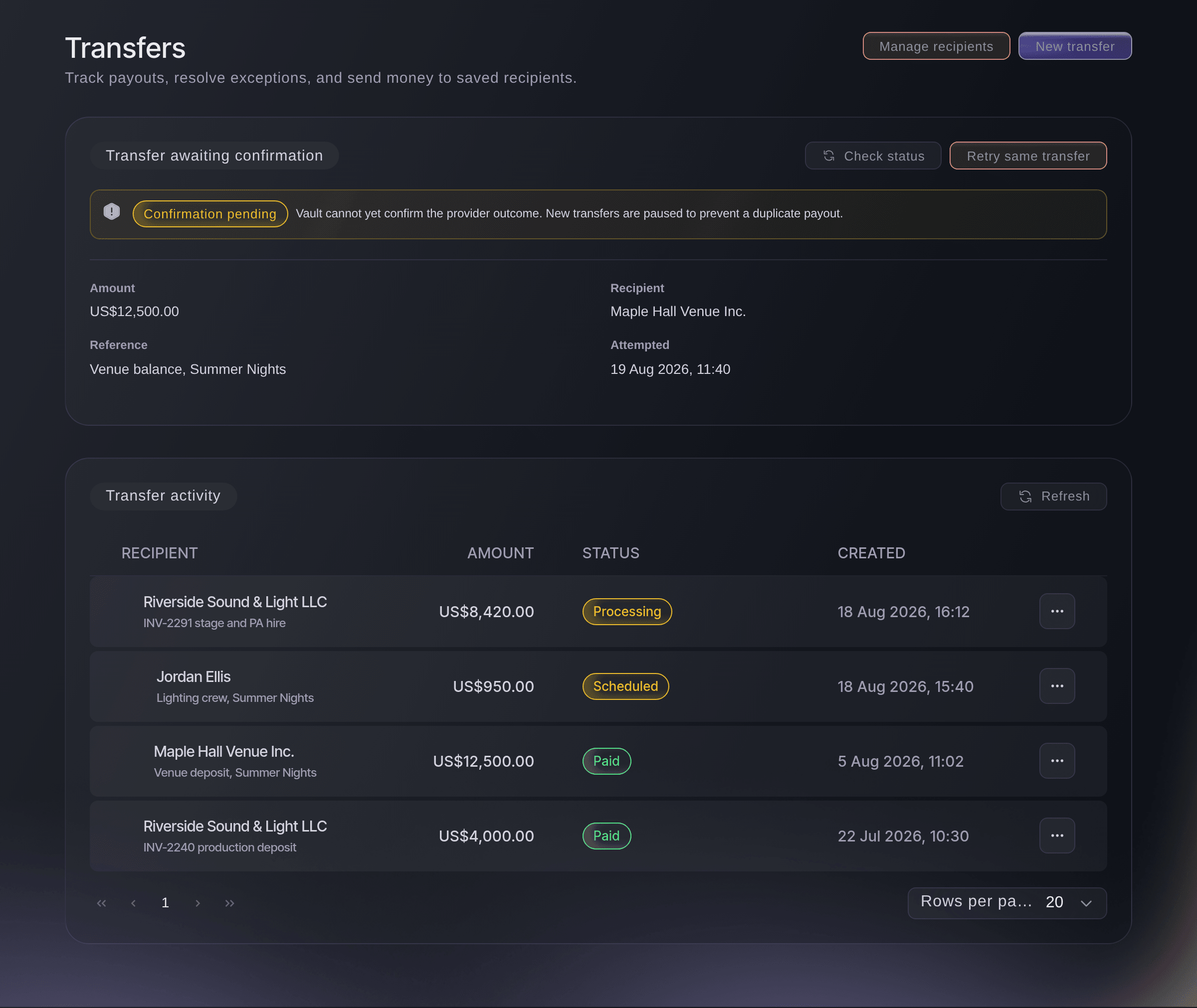Refresh the transfer activity list

point(1053,497)
